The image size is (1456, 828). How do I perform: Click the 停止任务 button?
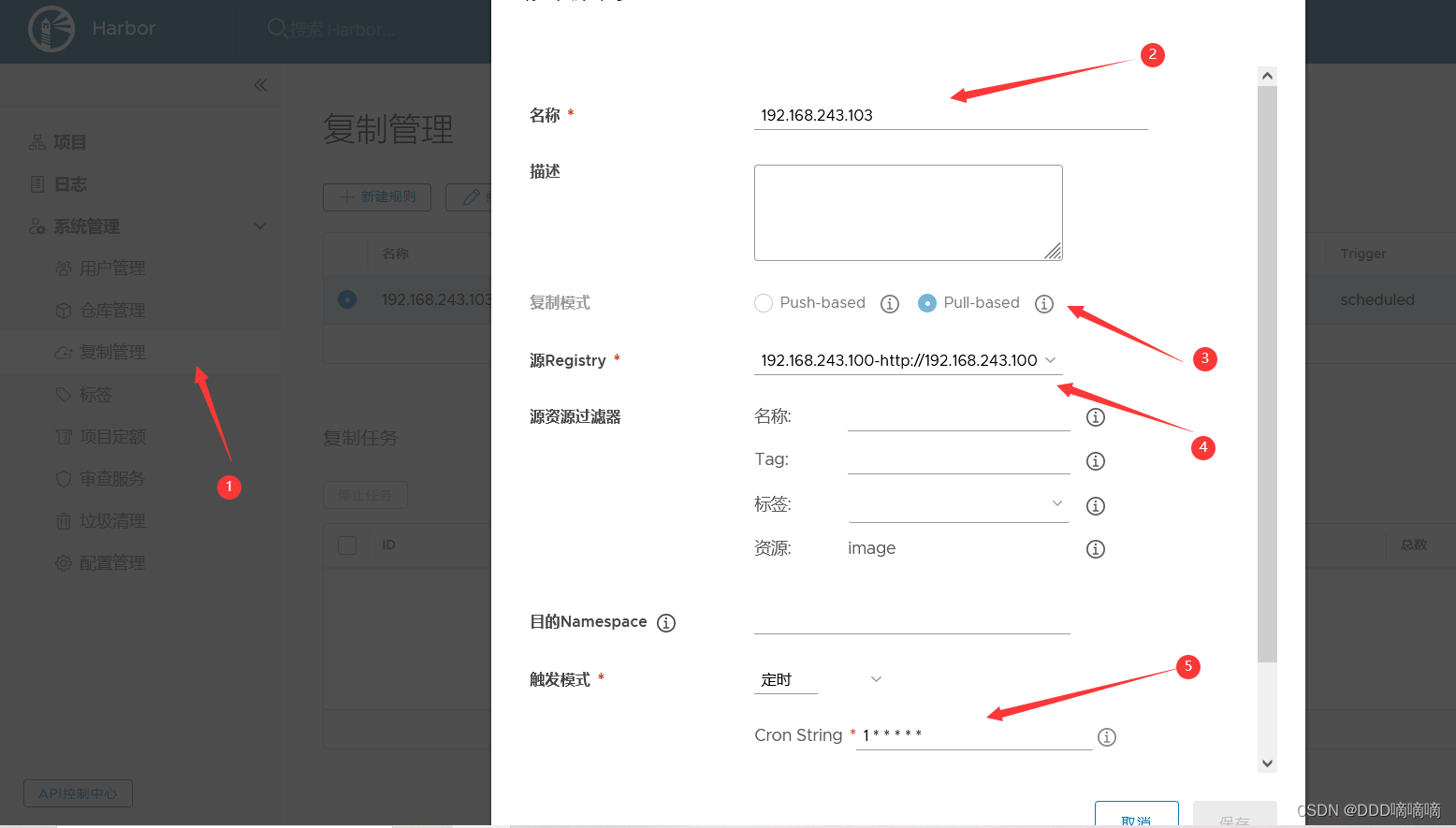tap(365, 495)
